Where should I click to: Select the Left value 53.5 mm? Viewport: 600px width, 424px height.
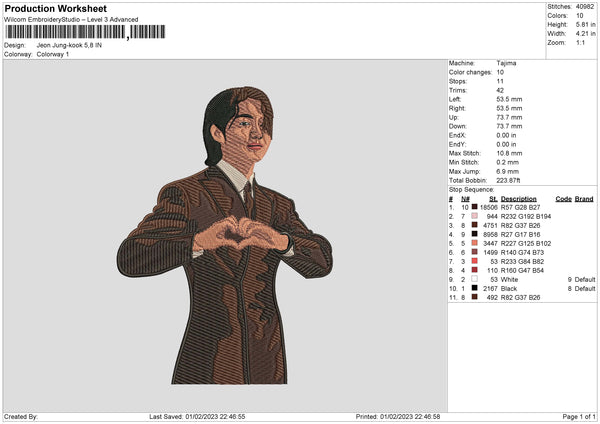click(509, 99)
